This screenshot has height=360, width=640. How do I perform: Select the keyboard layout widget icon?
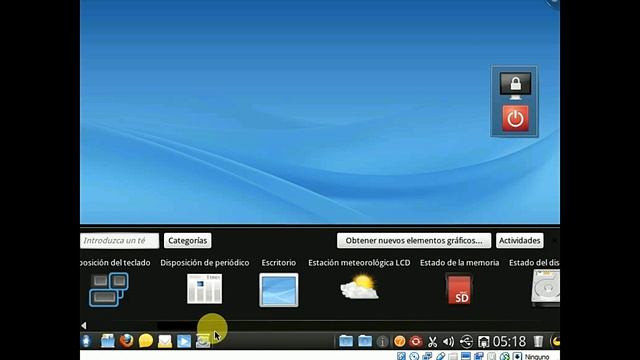click(x=109, y=290)
